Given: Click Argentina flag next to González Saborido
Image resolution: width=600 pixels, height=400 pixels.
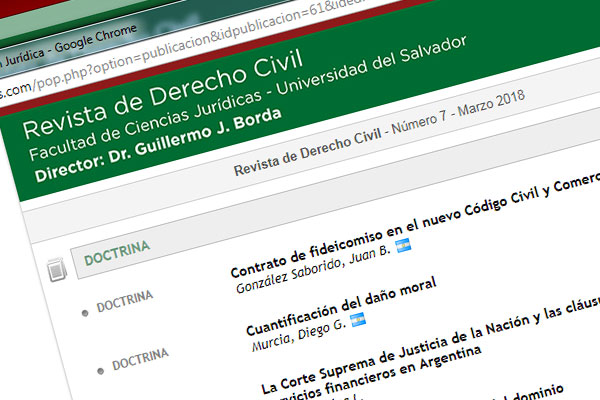Looking at the screenshot, I should [x=403, y=245].
